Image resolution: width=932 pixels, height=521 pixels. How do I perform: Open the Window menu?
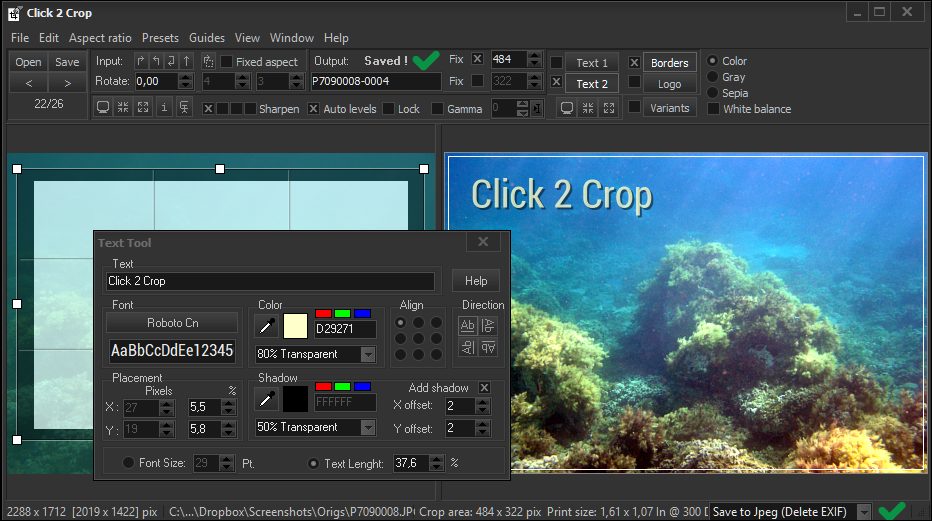(x=292, y=38)
